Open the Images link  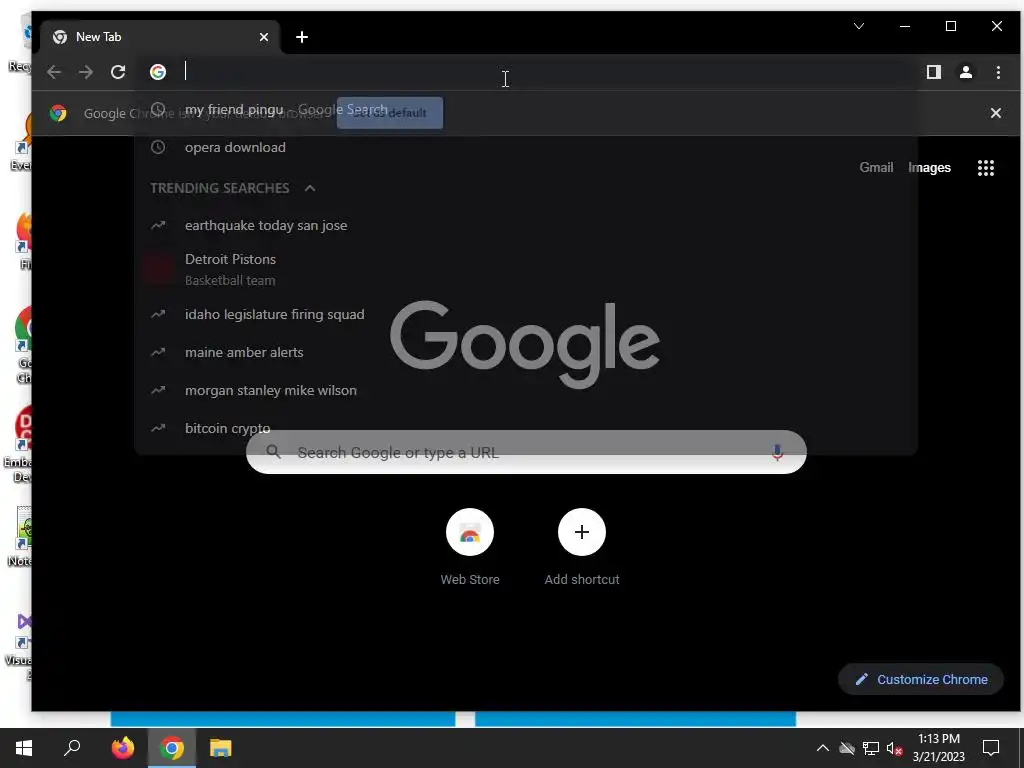click(x=929, y=168)
